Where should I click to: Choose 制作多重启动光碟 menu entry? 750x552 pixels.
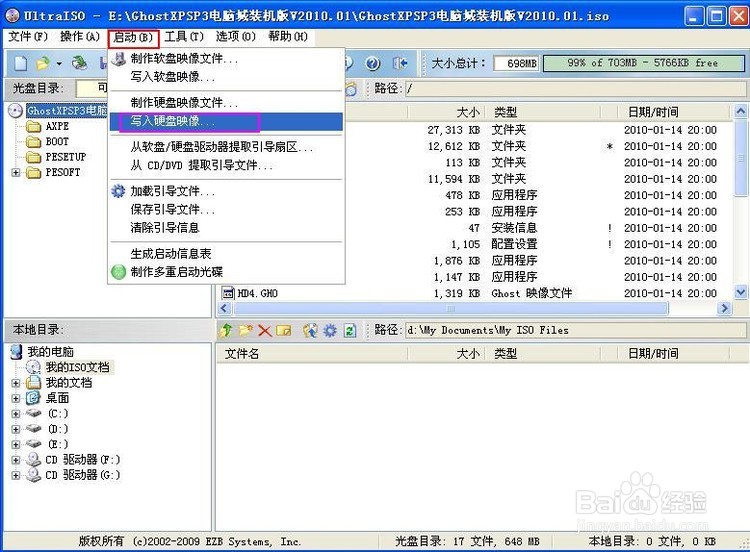(x=226, y=272)
